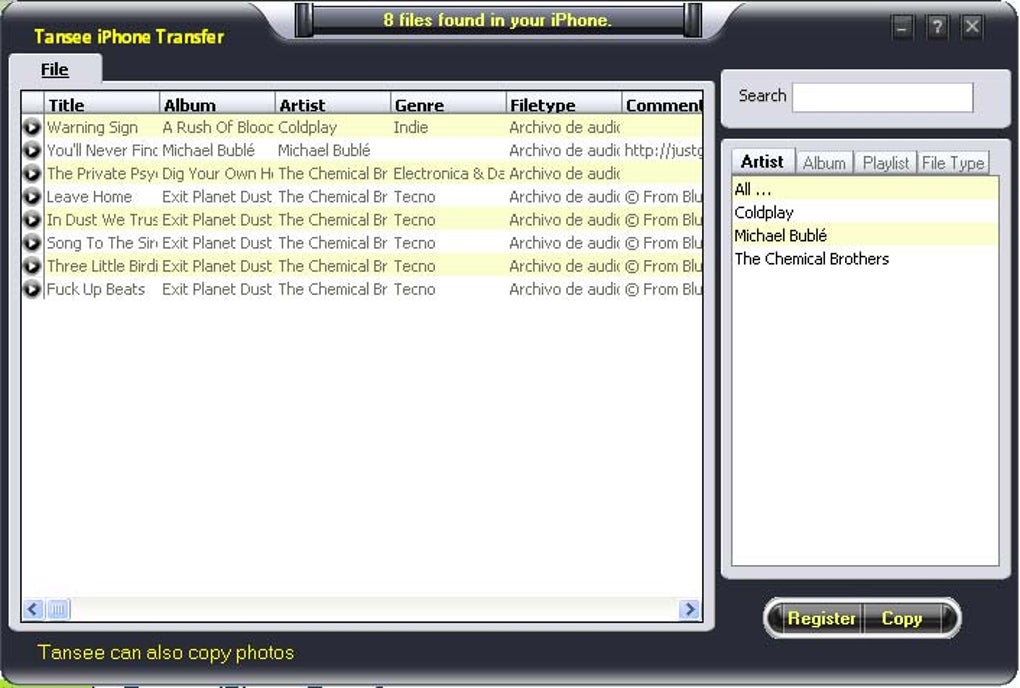The width and height of the screenshot is (1020, 688).
Task: Play the Warning Sign track icon
Action: pyautogui.click(x=32, y=127)
